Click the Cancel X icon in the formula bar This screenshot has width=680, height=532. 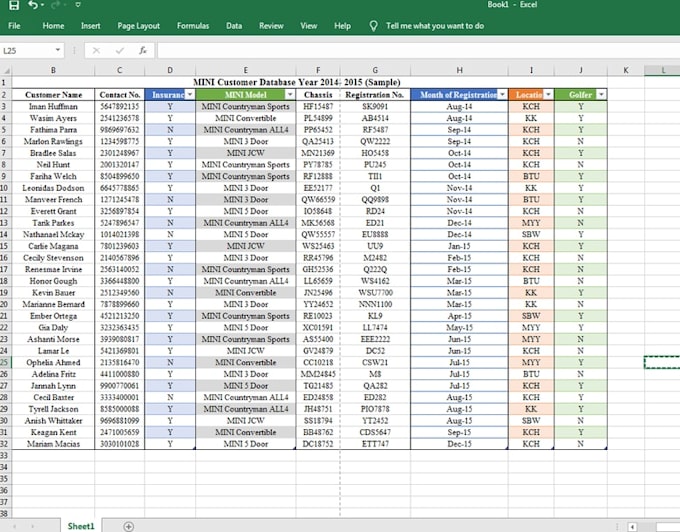pos(96,51)
